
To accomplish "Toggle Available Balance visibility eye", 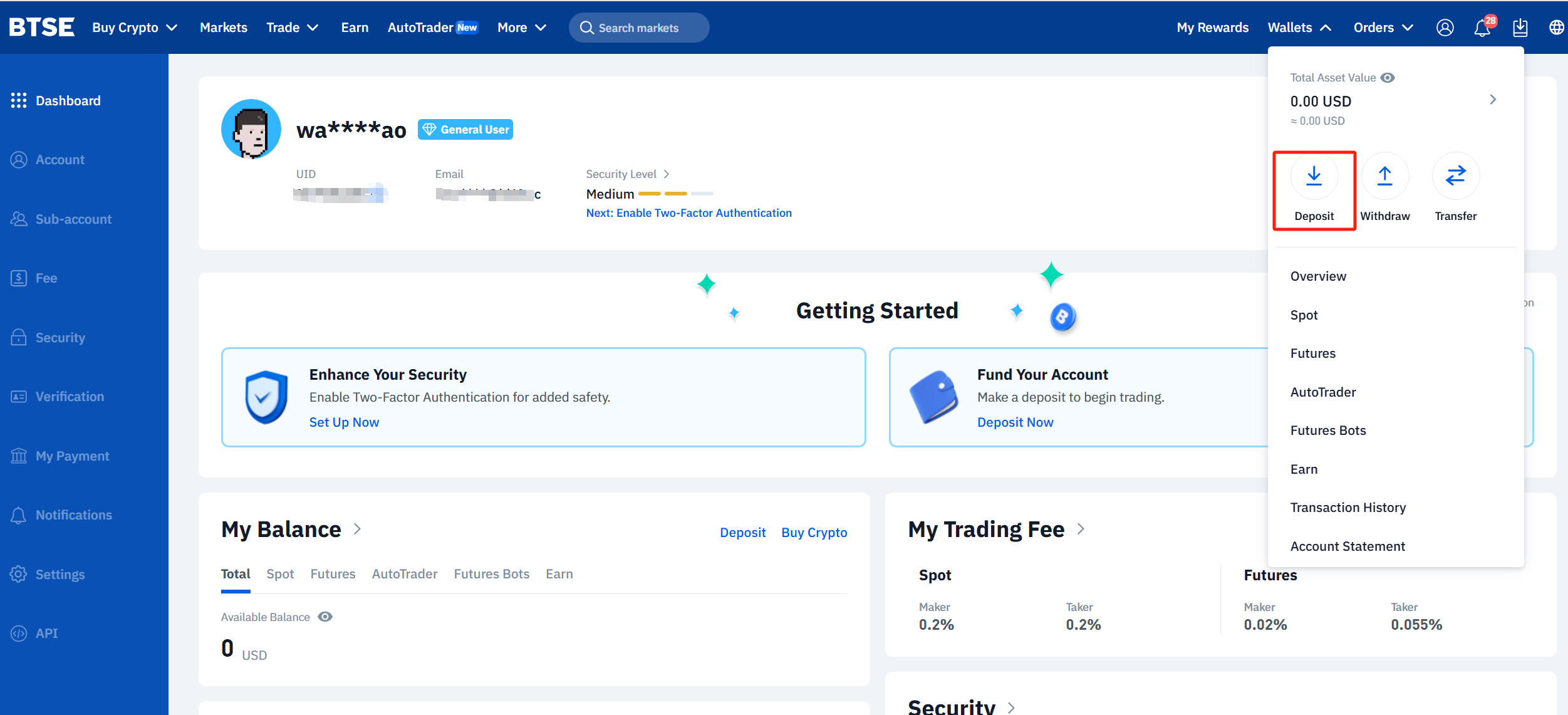I will (325, 617).
